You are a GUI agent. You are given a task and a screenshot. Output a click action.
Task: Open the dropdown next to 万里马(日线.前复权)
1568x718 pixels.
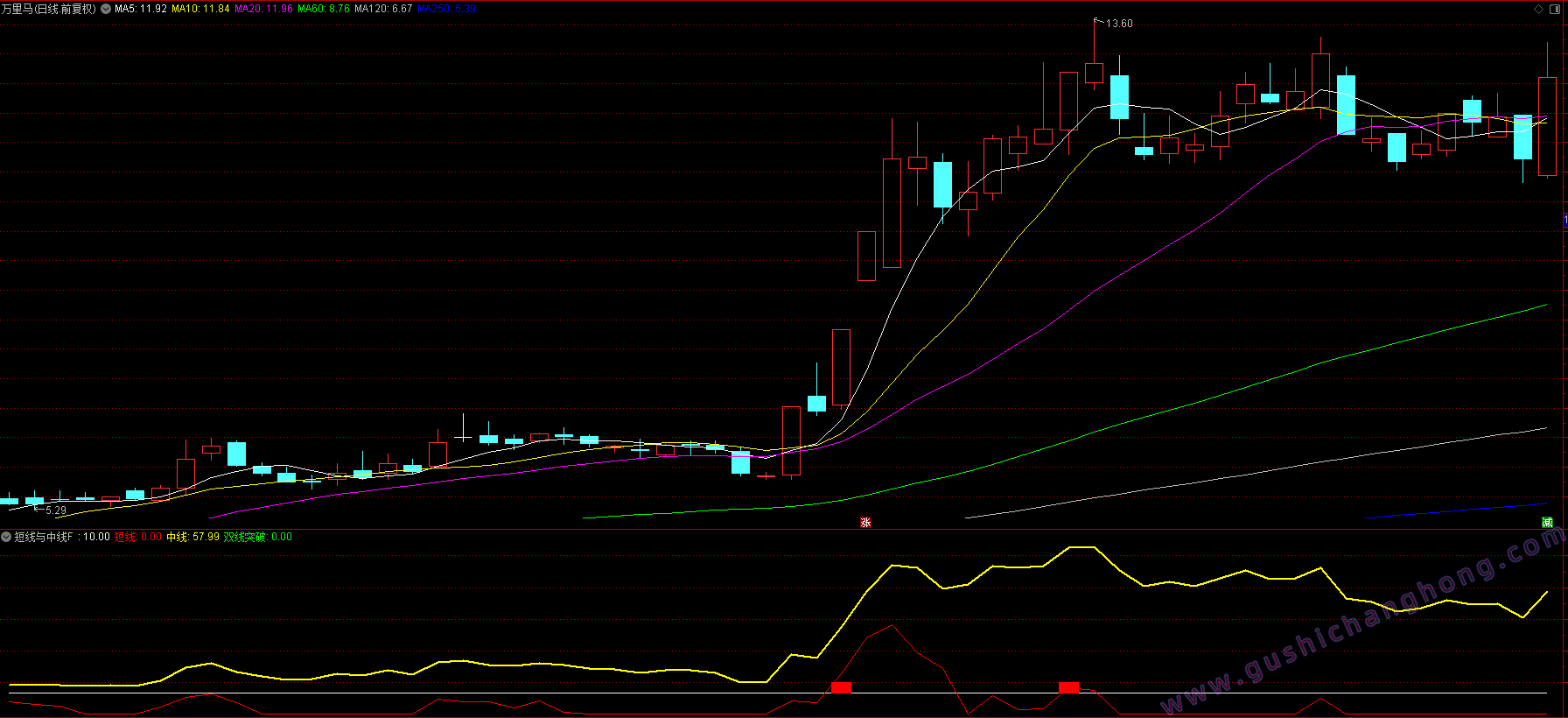pos(106,9)
